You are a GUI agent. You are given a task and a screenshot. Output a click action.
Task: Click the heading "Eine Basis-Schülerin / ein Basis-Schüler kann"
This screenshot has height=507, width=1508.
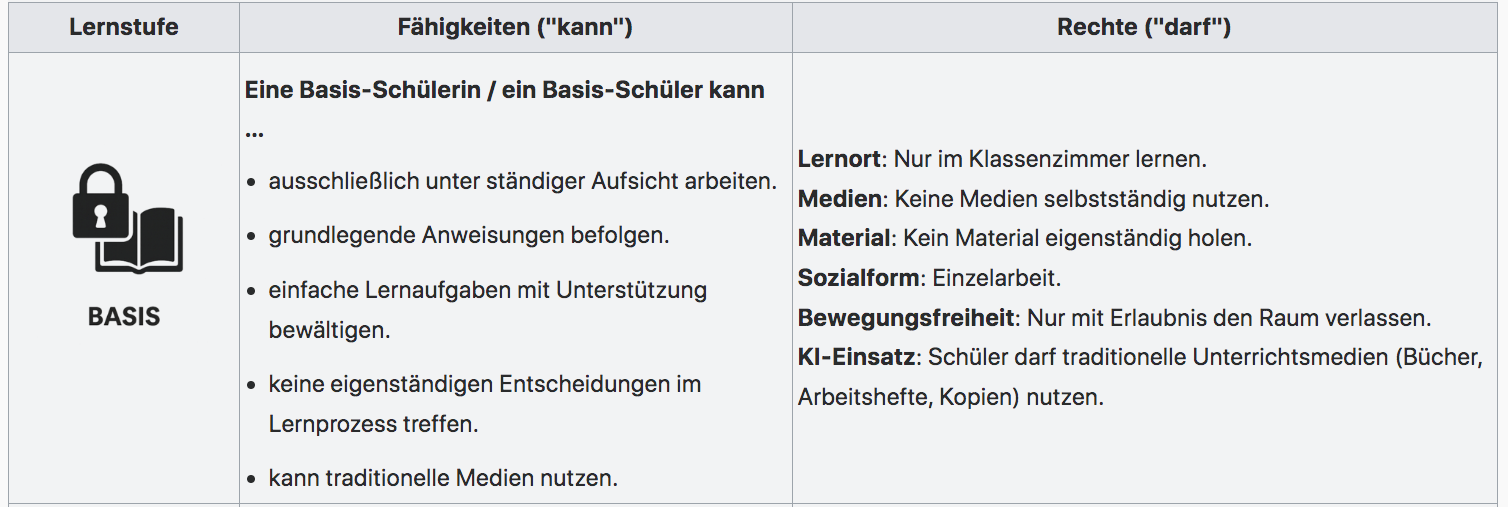pyautogui.click(x=504, y=90)
